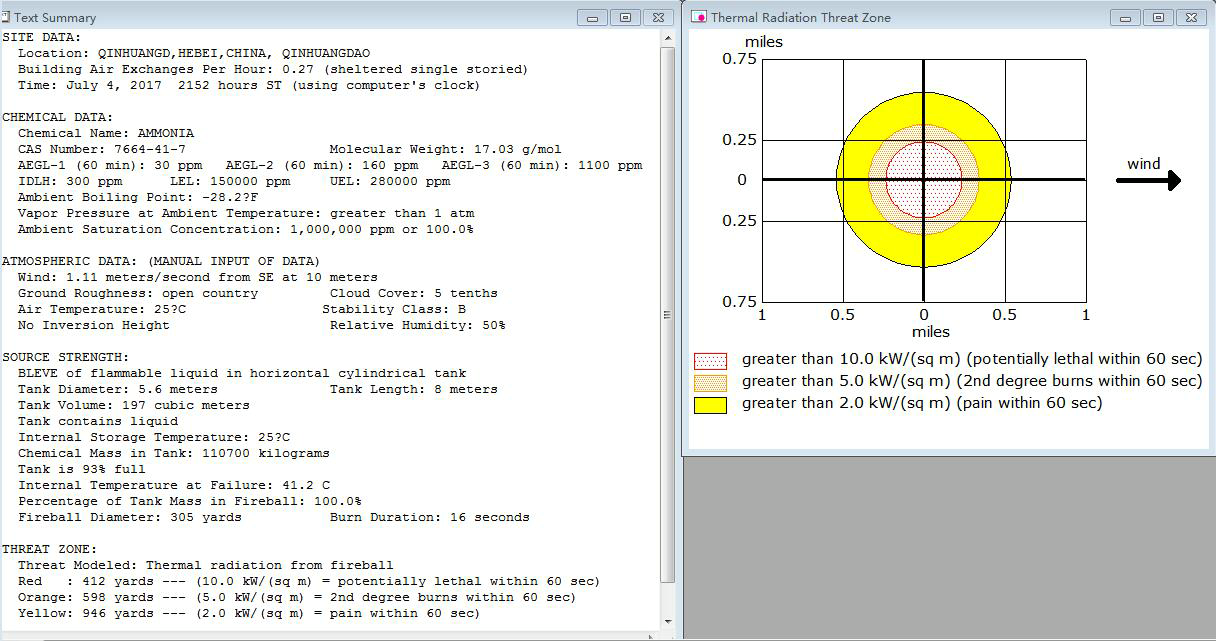Minimize the Thermal Radiation Threat Zone window
1216x641 pixels.
tap(1126, 17)
